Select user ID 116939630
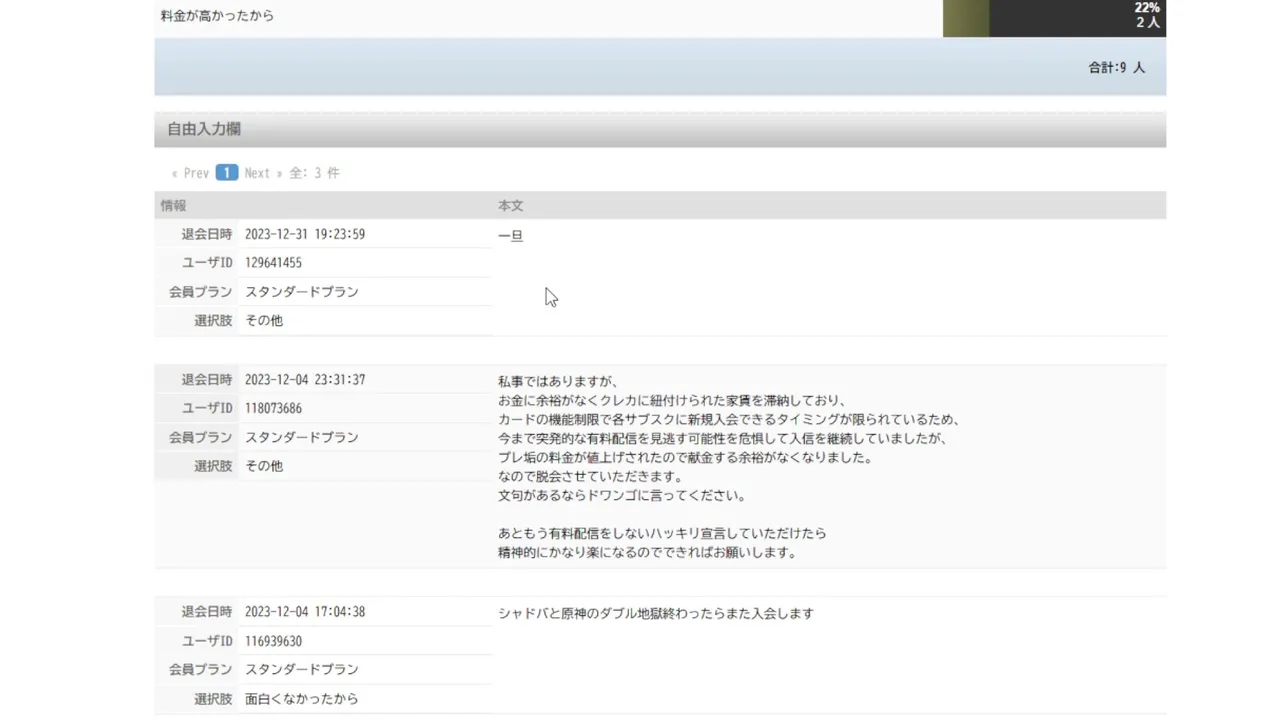 coord(273,641)
